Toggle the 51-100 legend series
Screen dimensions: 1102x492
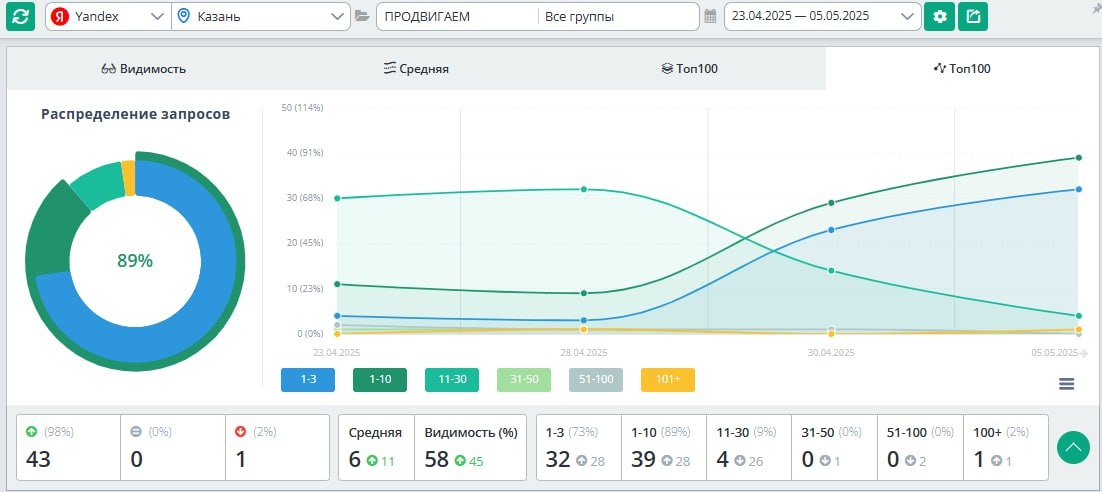(x=596, y=380)
